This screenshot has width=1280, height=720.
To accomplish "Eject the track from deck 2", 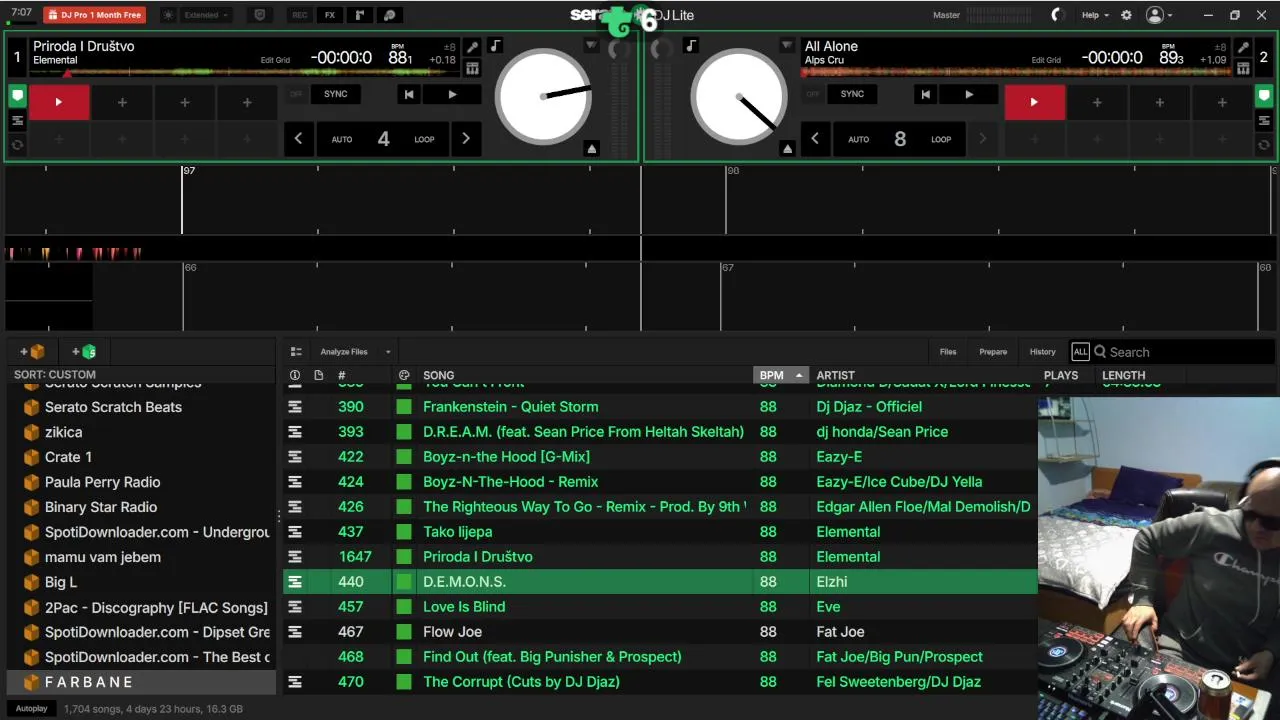I will [787, 148].
